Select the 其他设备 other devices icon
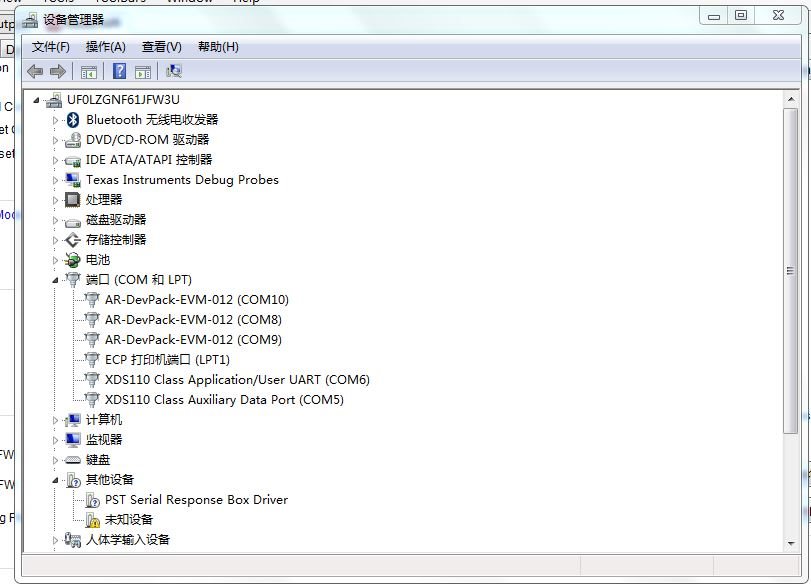 [73, 481]
